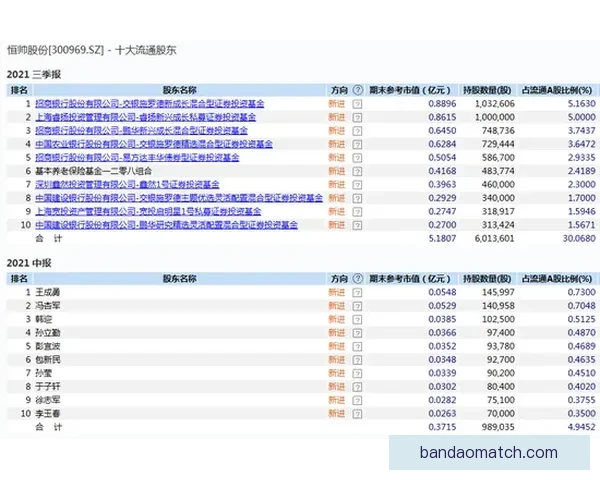This screenshot has width=600, height=480.
Task: Open the question icon in the 586,700 shares row
Action: tap(357, 158)
